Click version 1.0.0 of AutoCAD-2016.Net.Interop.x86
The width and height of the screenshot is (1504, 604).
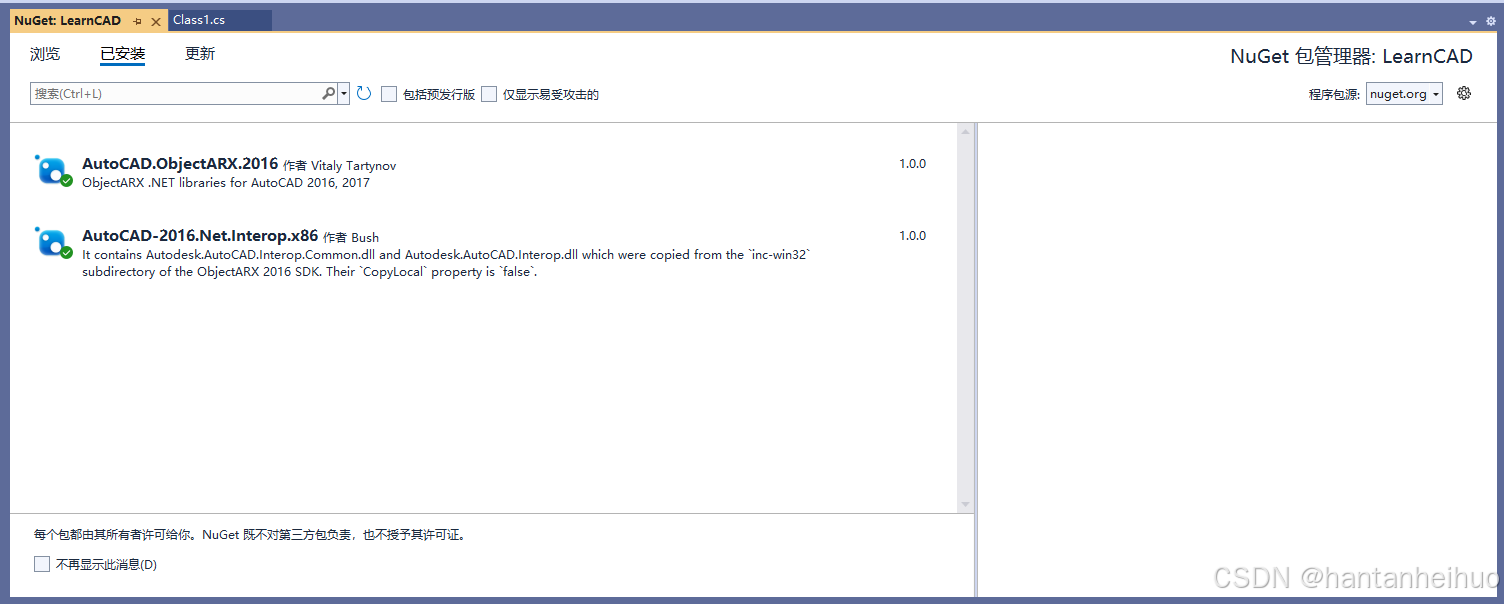pos(912,236)
